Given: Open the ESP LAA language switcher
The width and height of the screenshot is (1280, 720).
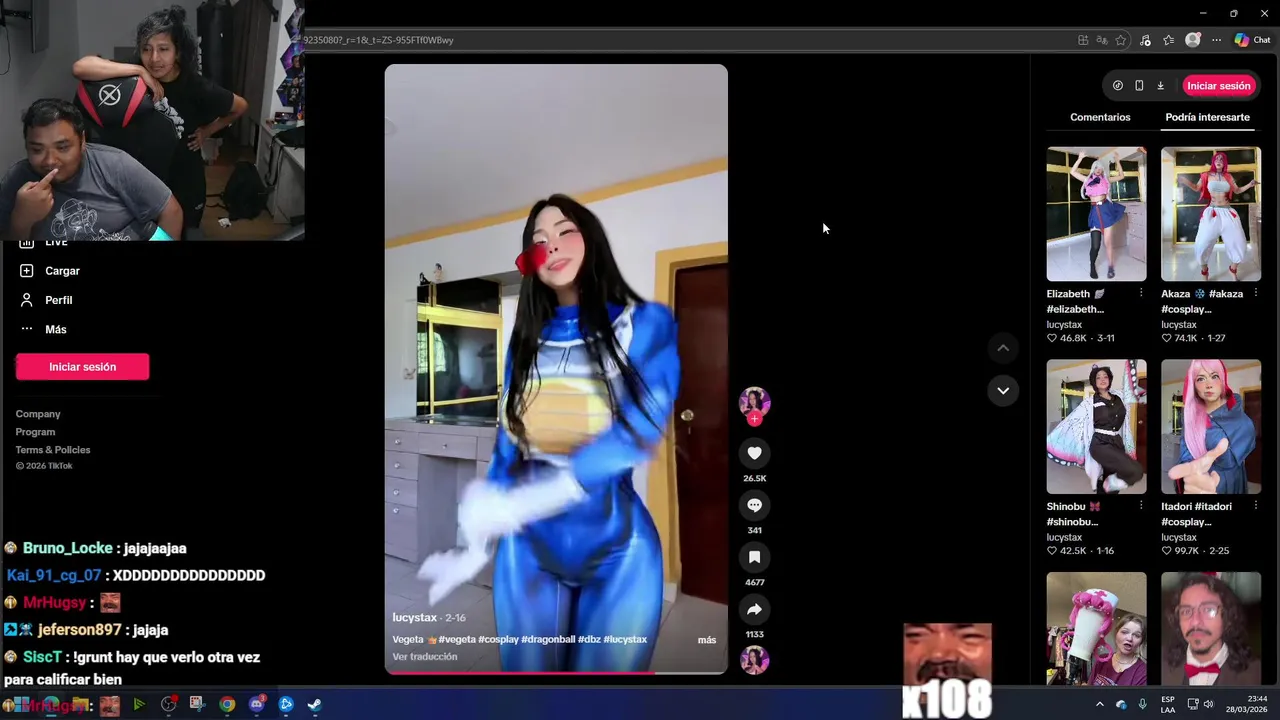Looking at the screenshot, I should (x=1168, y=704).
